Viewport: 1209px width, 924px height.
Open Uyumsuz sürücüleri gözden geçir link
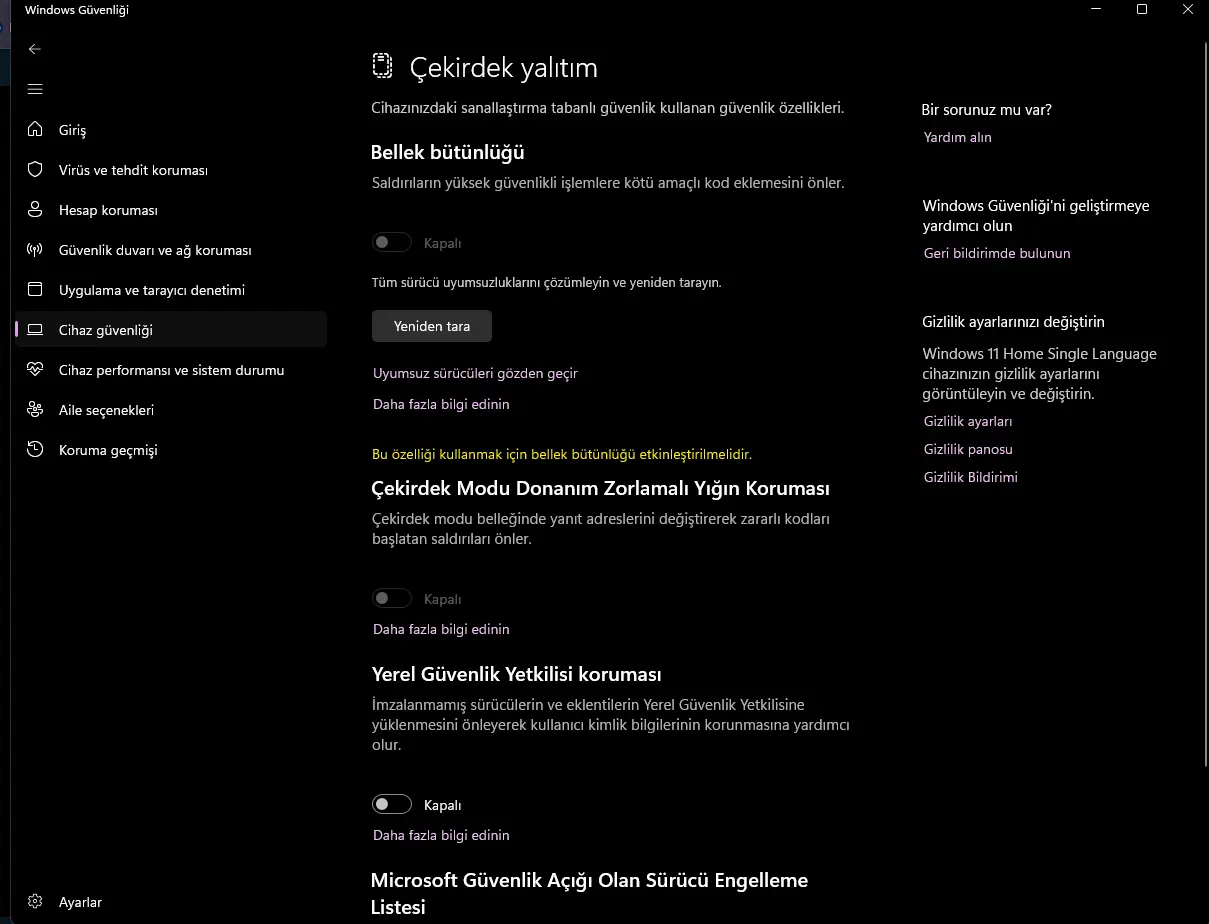coord(475,373)
